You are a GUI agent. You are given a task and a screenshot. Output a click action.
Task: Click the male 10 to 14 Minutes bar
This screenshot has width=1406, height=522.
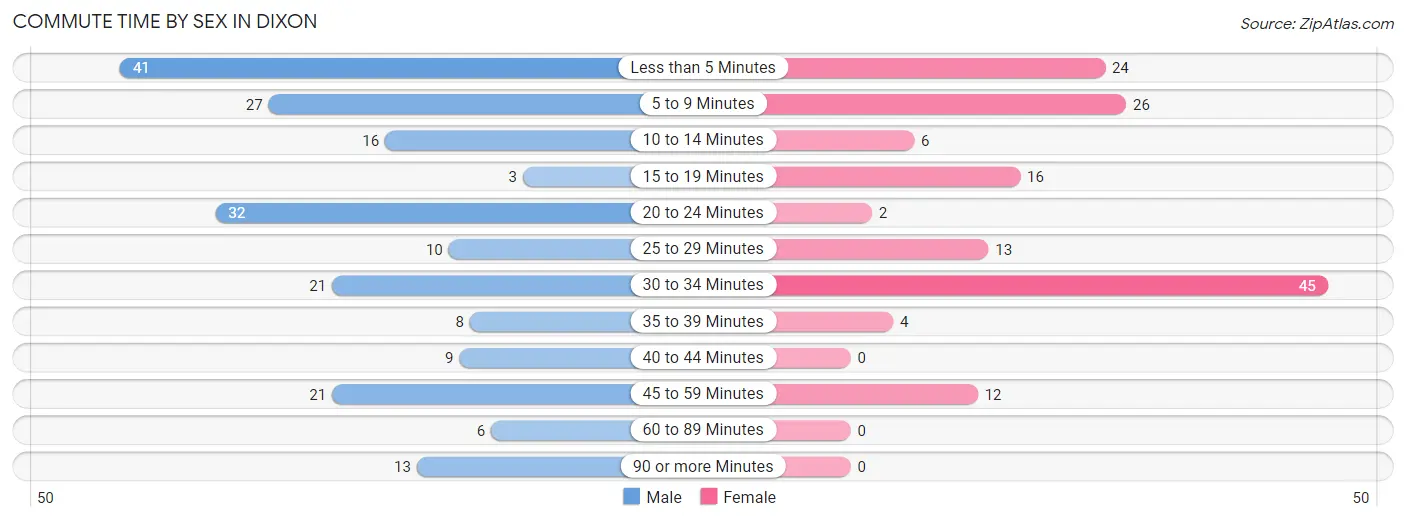tap(508, 140)
